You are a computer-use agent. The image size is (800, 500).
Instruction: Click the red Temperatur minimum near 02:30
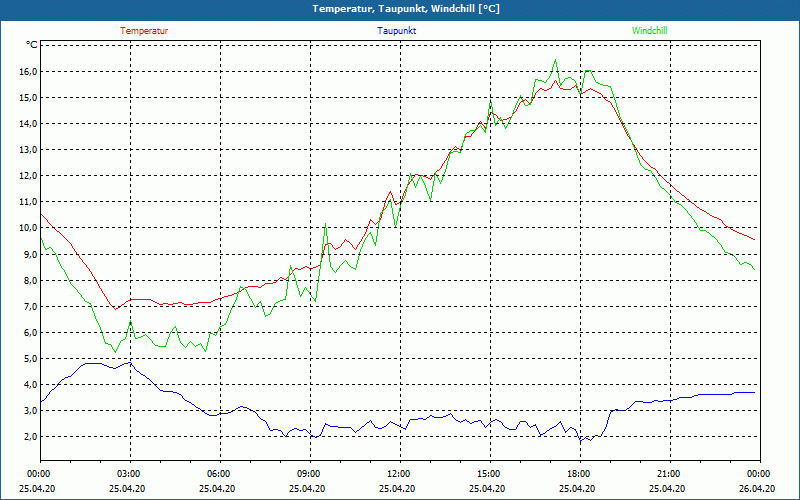[115, 309]
